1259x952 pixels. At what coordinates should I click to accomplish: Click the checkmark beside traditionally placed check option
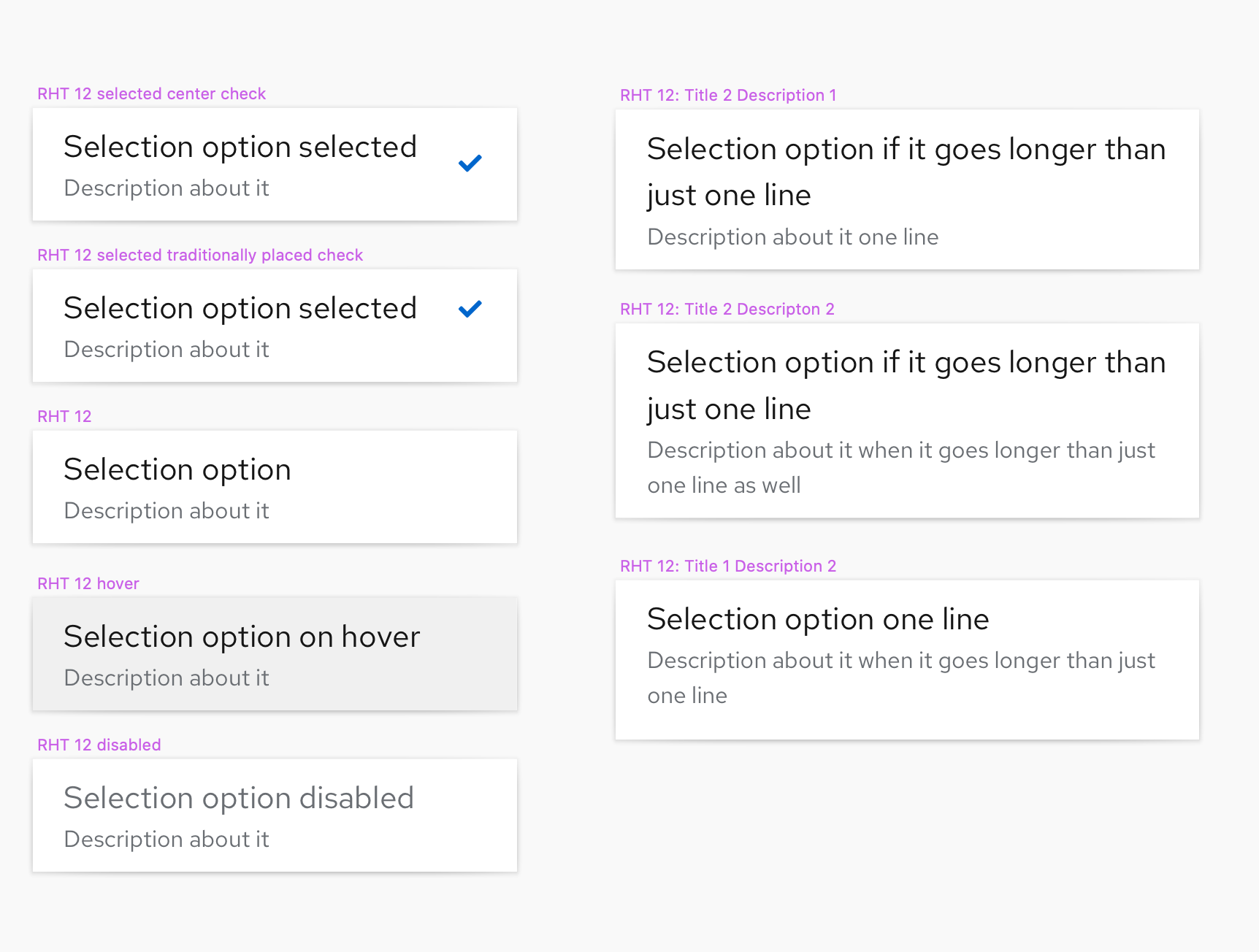[470, 308]
